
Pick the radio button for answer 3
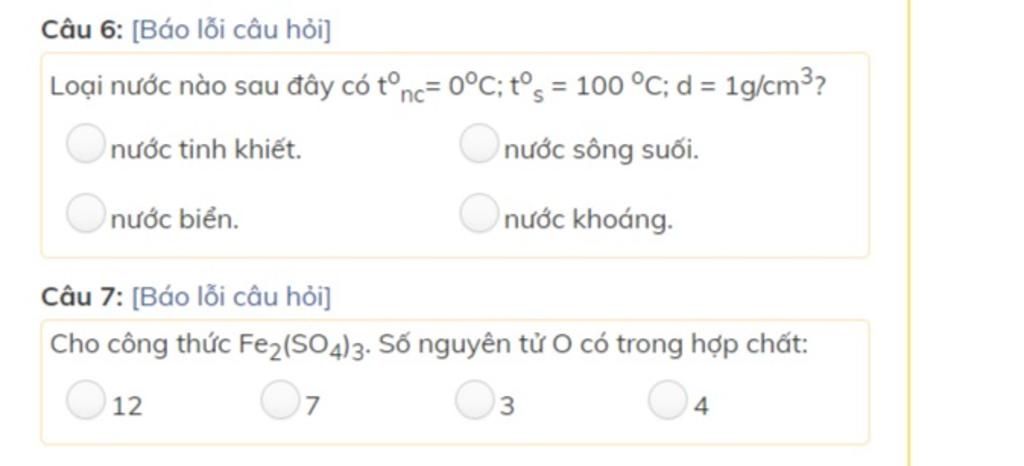[474, 399]
